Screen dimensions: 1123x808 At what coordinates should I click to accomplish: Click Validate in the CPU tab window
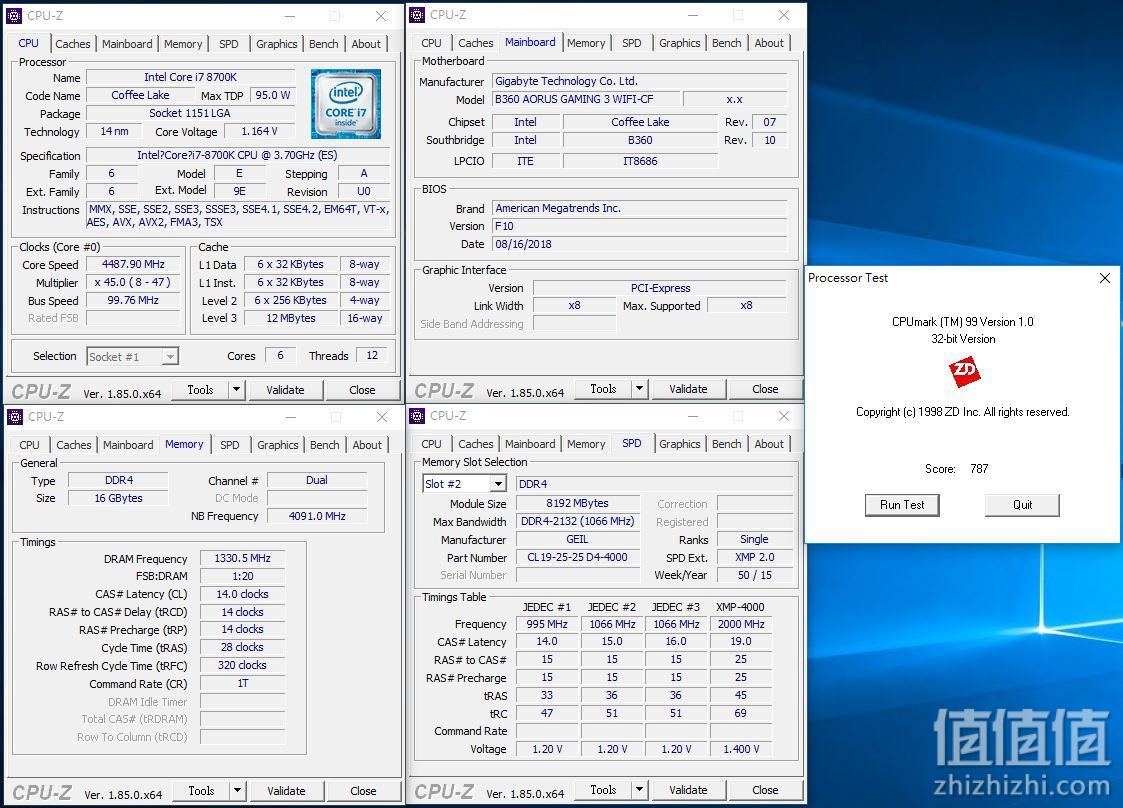tap(285, 390)
